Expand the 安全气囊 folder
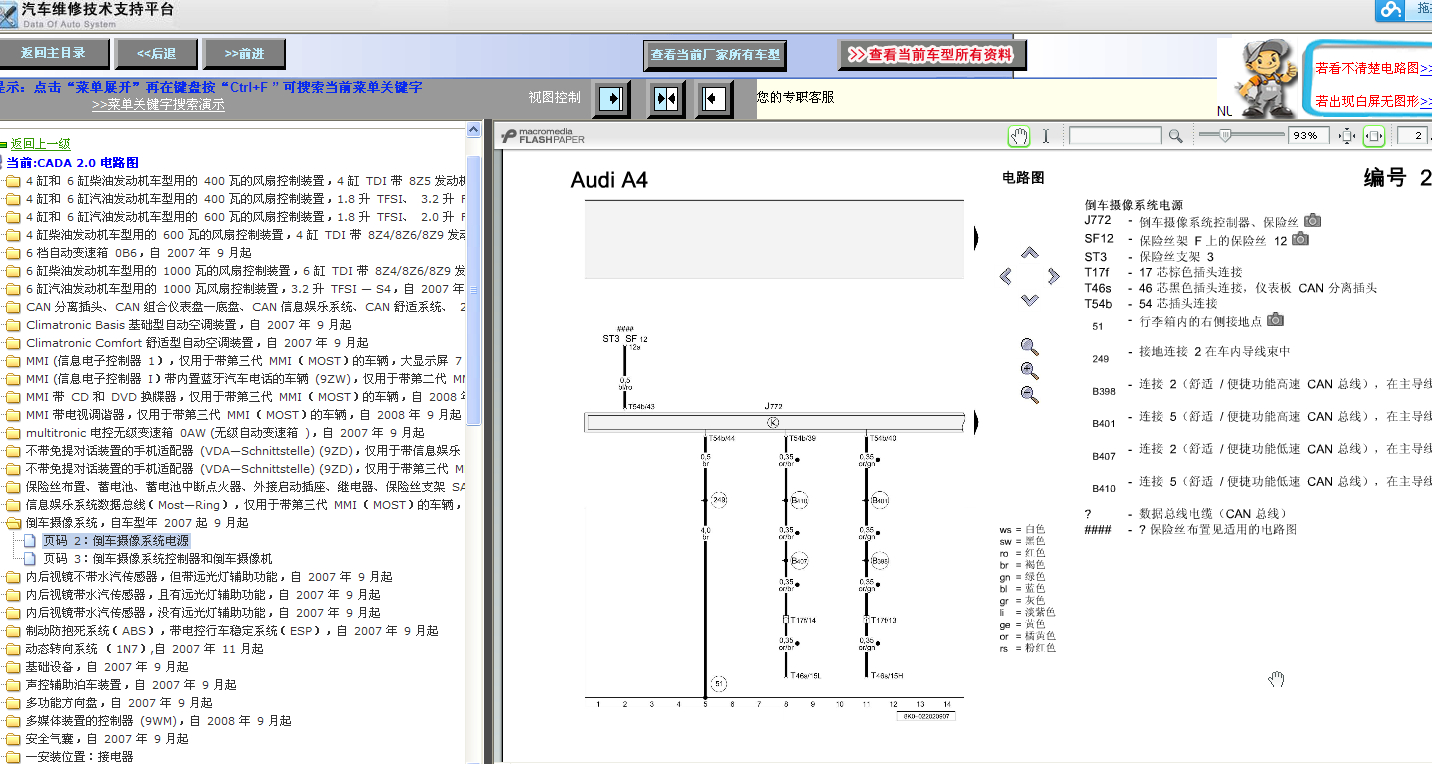The image size is (1432, 764). point(13,739)
